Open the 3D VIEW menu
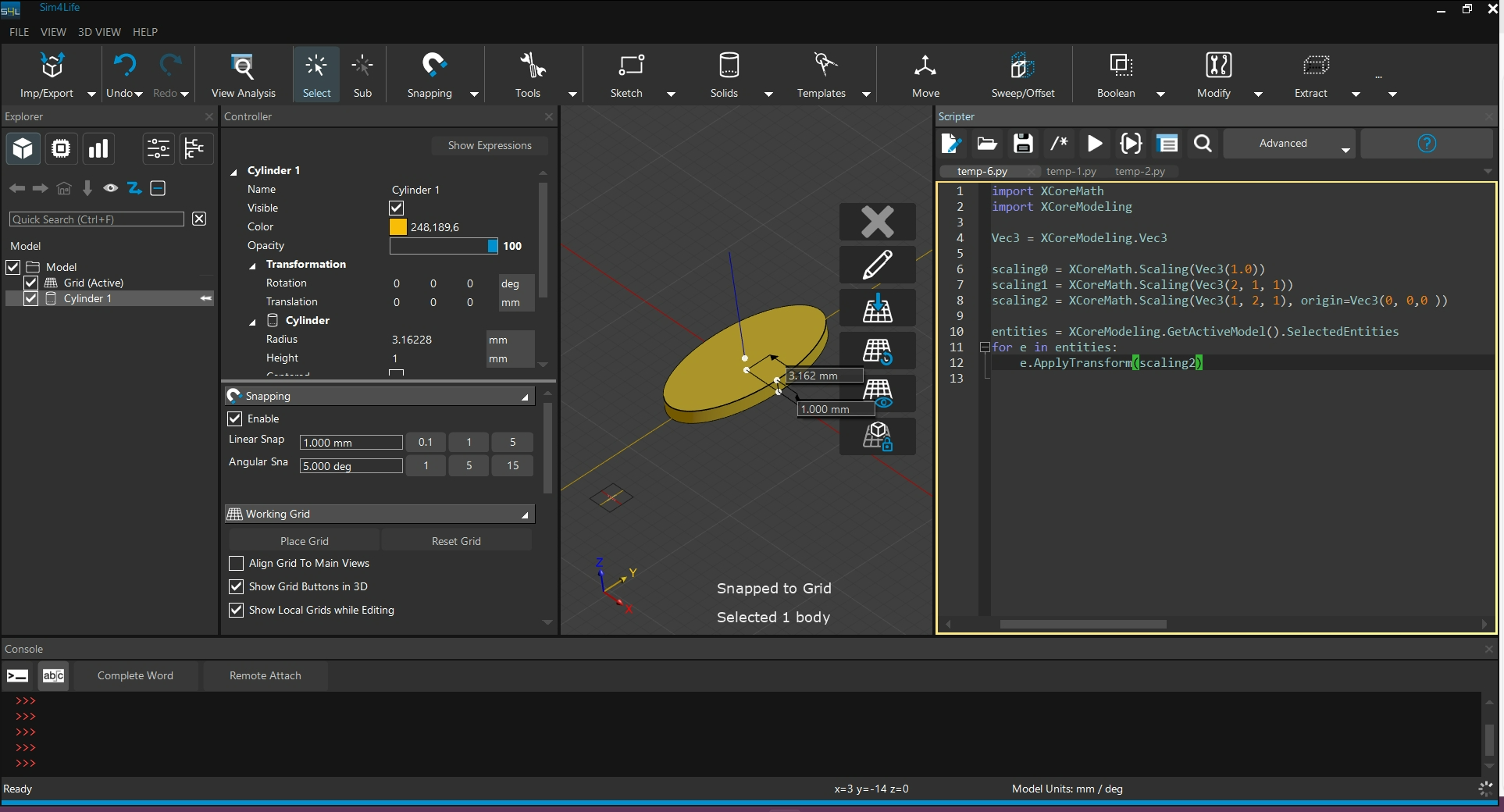Viewport: 1504px width, 812px height. pyautogui.click(x=99, y=32)
